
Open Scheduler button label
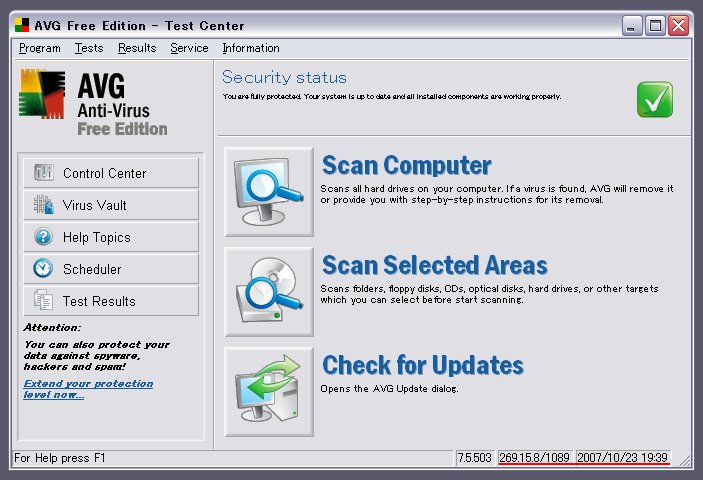tap(92, 269)
